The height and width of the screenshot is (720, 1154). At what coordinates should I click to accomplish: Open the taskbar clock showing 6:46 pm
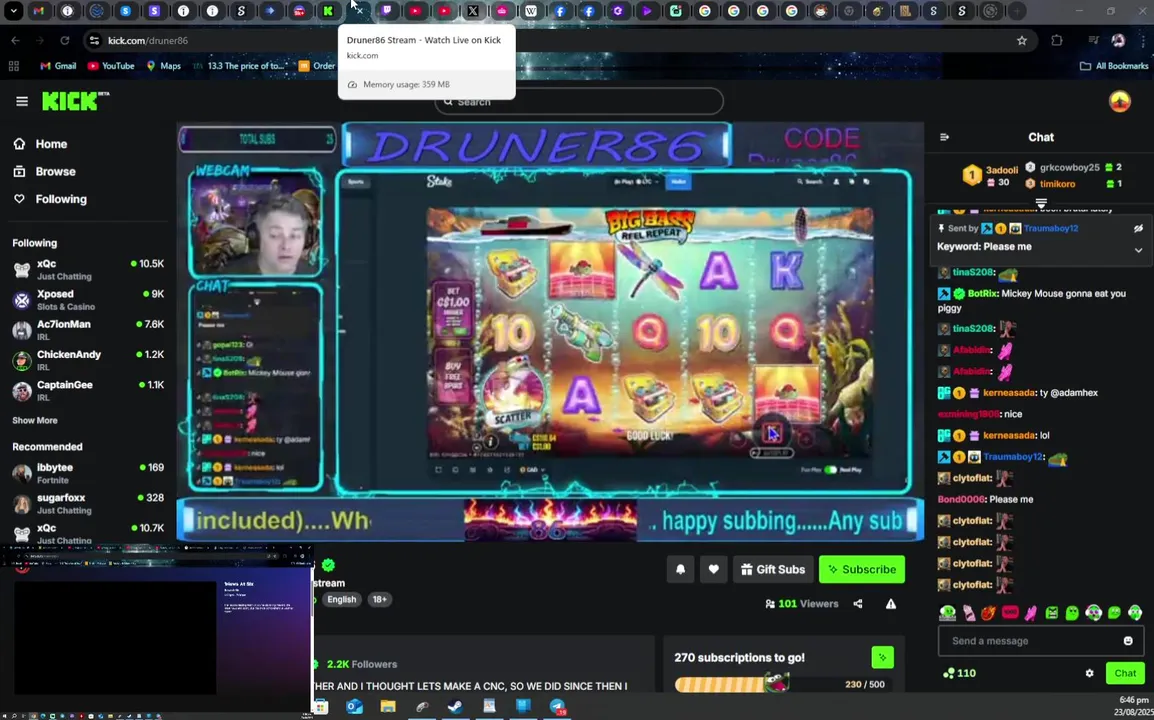point(1133,706)
